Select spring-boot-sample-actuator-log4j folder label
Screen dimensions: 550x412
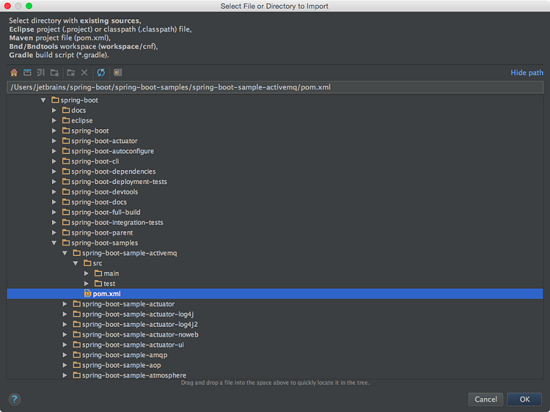[x=138, y=314]
